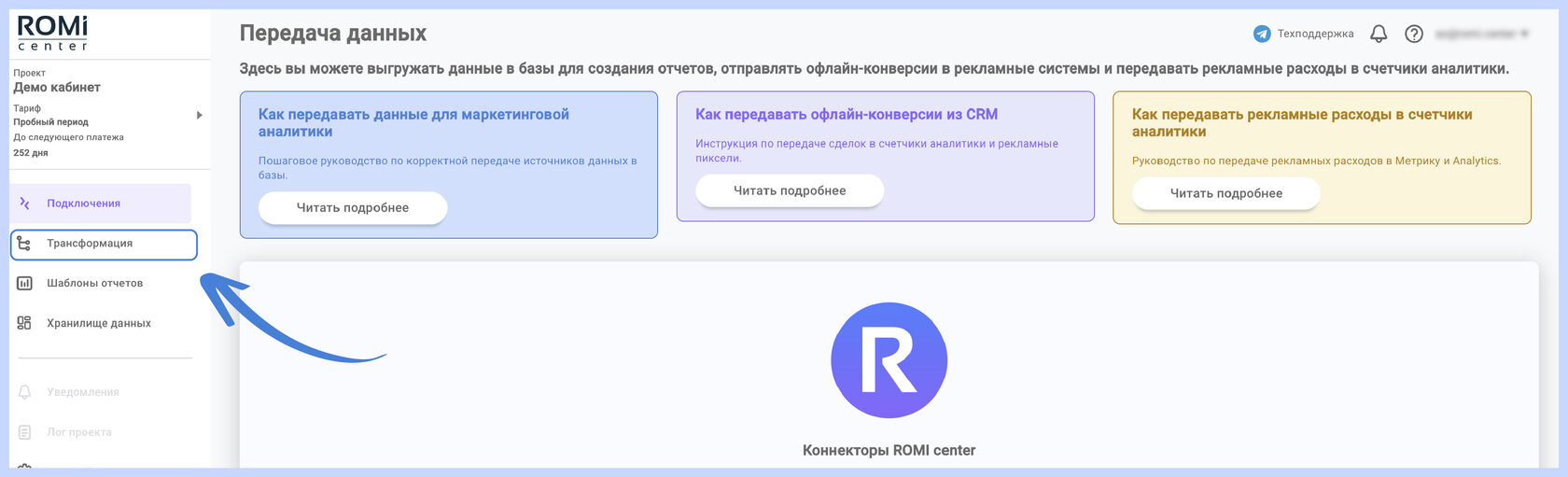Click the Коннекторы ROMI center title

[889, 451]
